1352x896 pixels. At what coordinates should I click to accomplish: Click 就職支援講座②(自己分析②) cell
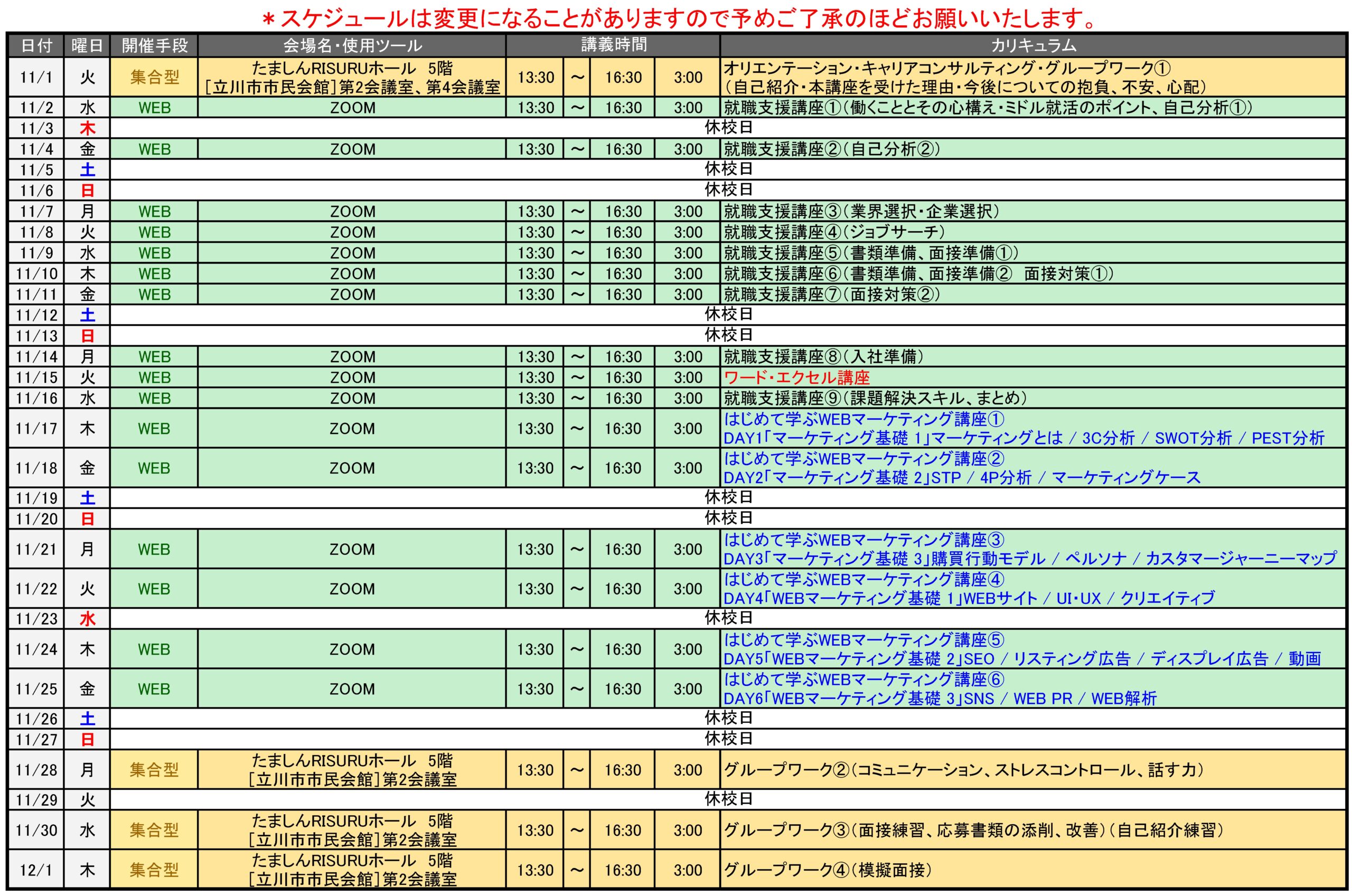pos(1033,149)
